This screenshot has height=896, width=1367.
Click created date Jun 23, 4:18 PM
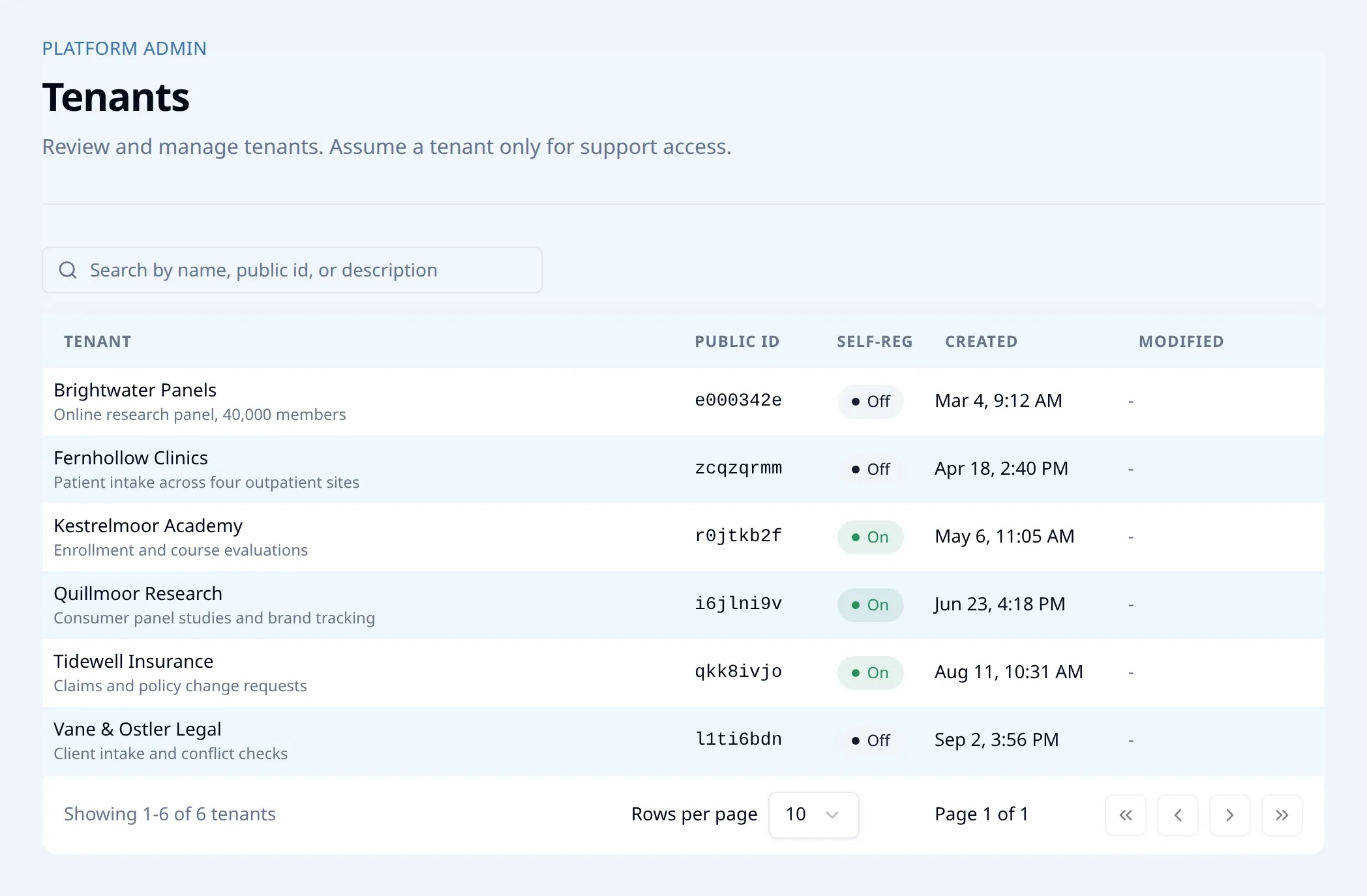point(1000,605)
